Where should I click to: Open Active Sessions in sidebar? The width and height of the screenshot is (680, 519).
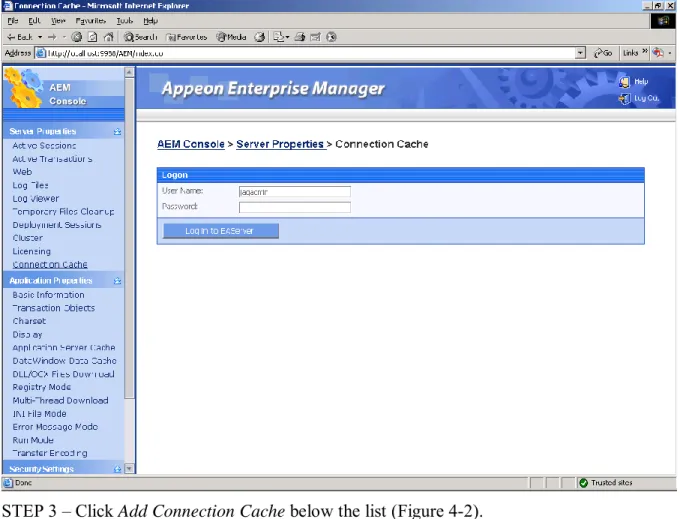44,146
